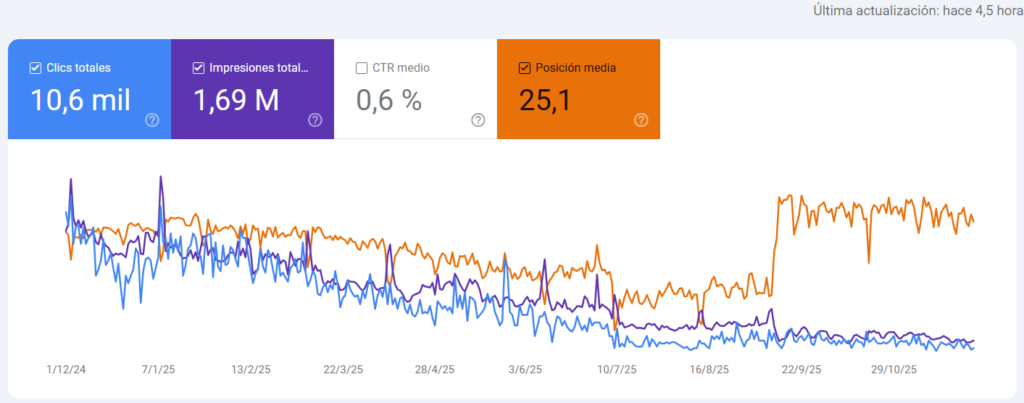Toggle the Impresiones totales checkbox off

pyautogui.click(x=198, y=68)
